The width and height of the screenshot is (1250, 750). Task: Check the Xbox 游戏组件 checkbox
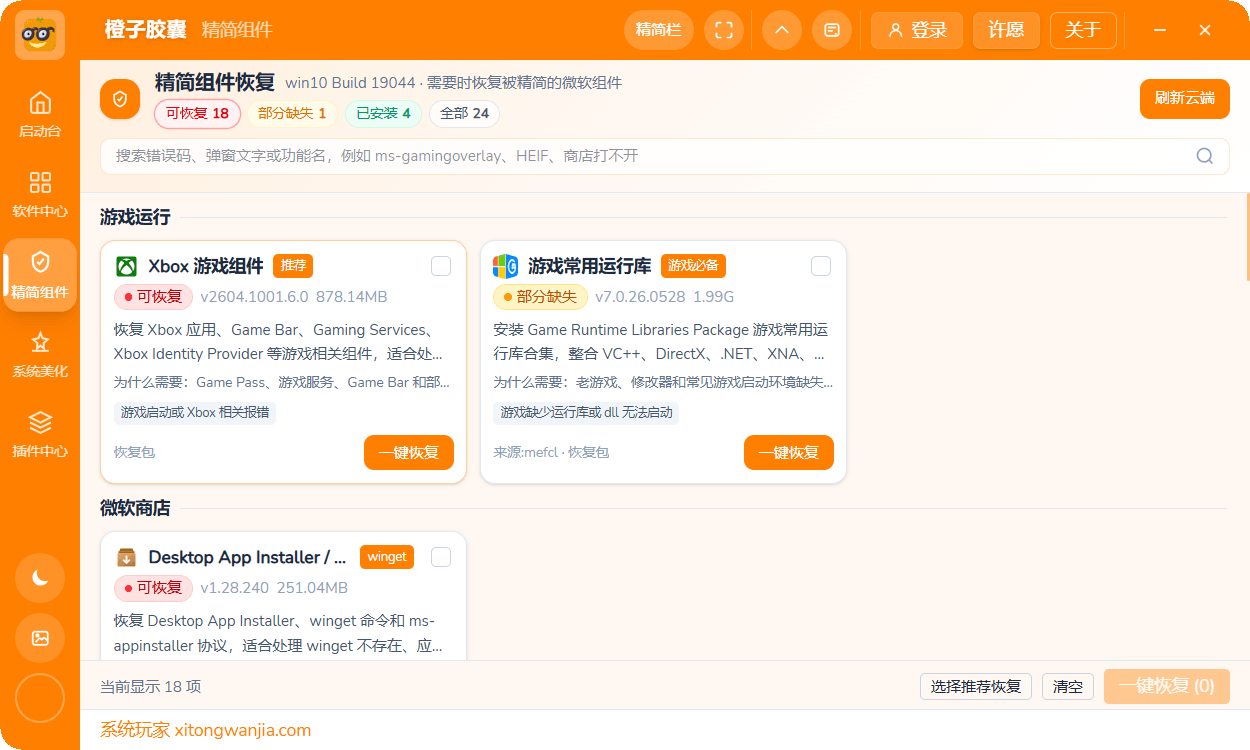[441, 266]
